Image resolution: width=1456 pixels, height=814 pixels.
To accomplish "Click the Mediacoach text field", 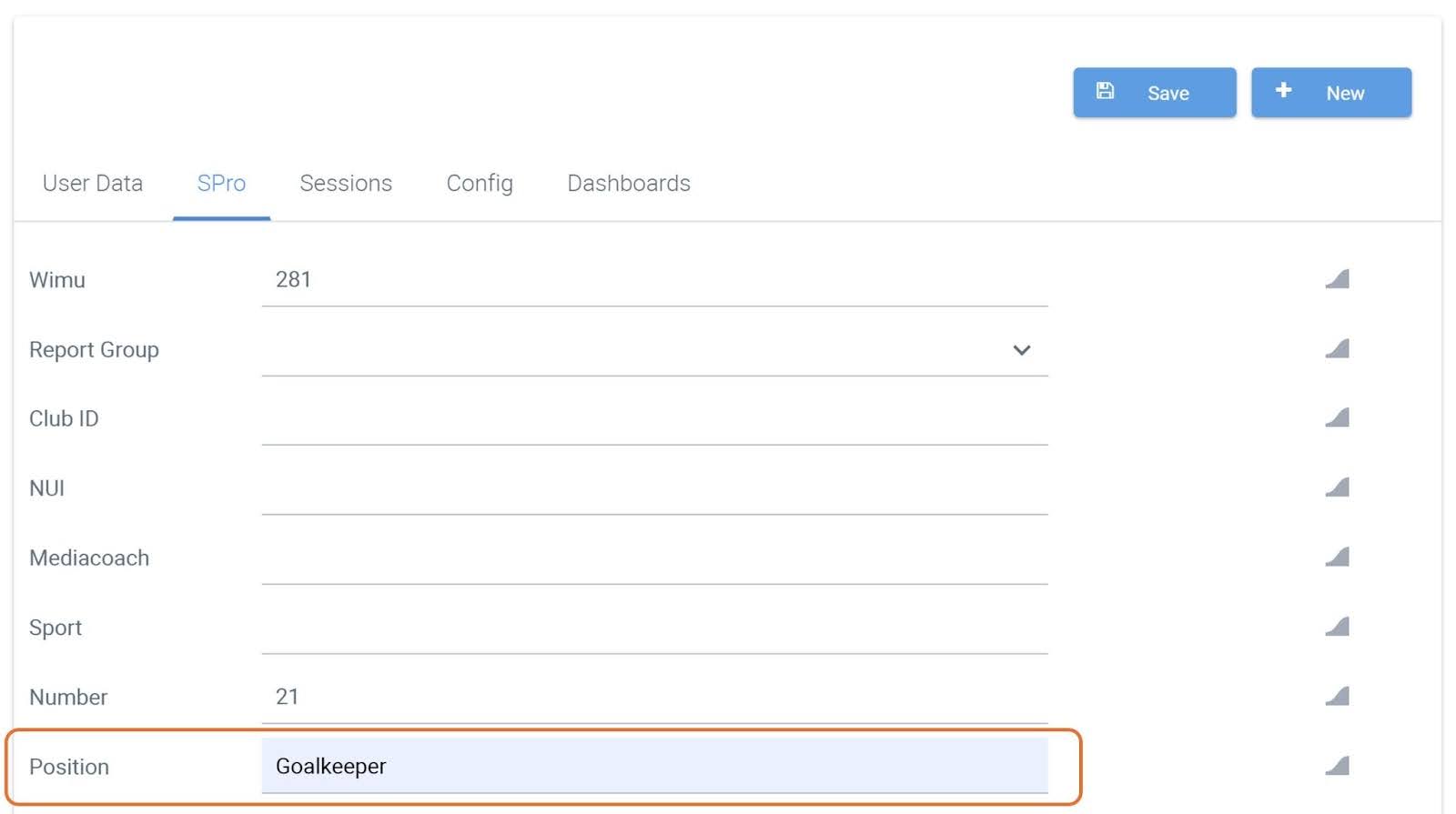I will [653, 558].
